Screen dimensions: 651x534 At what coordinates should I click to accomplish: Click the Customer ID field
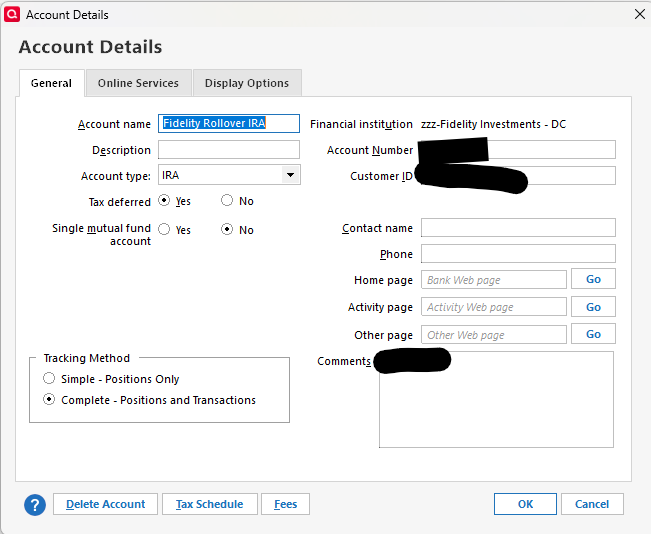[x=518, y=176]
